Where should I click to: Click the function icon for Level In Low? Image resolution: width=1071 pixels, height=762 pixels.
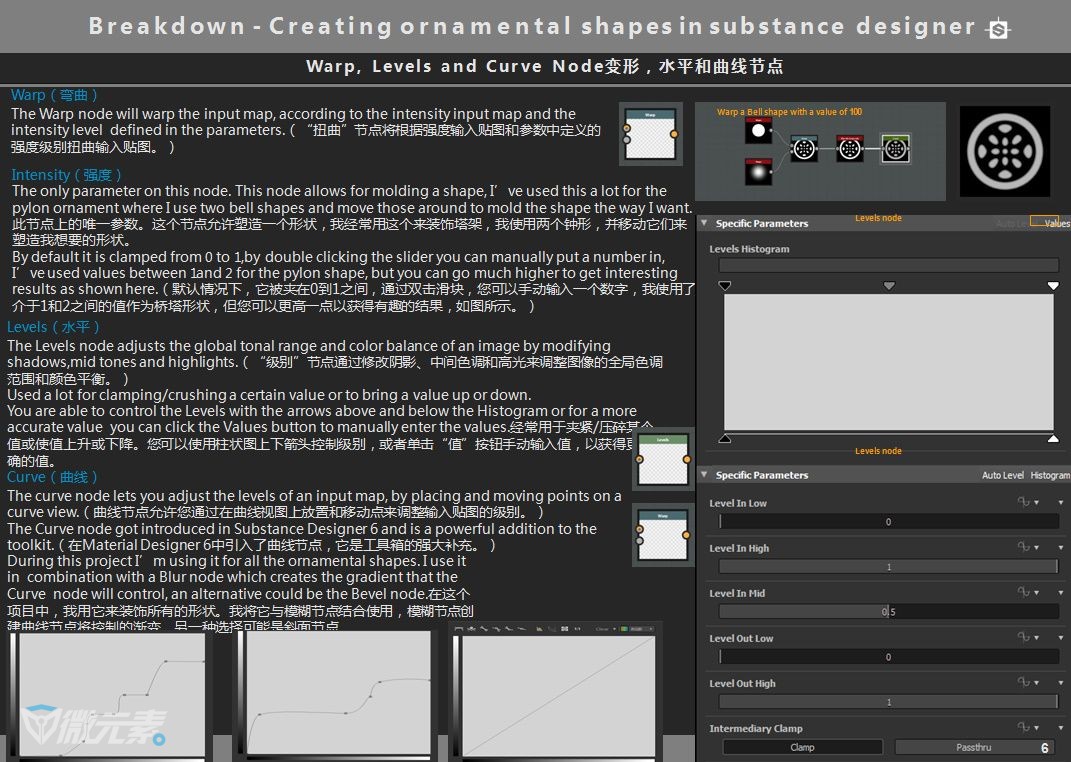coord(1023,502)
